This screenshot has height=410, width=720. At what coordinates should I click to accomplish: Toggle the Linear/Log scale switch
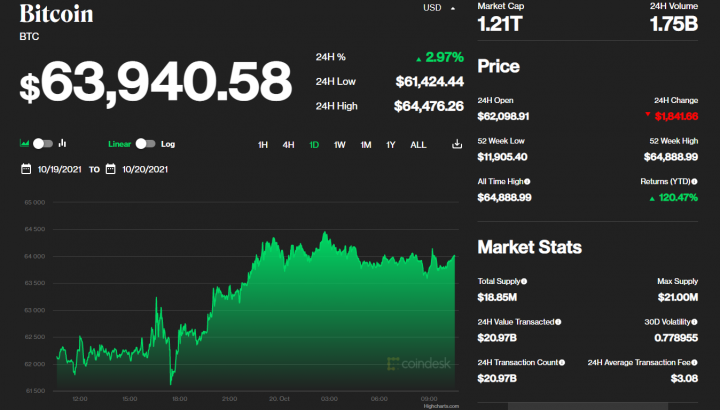point(146,144)
